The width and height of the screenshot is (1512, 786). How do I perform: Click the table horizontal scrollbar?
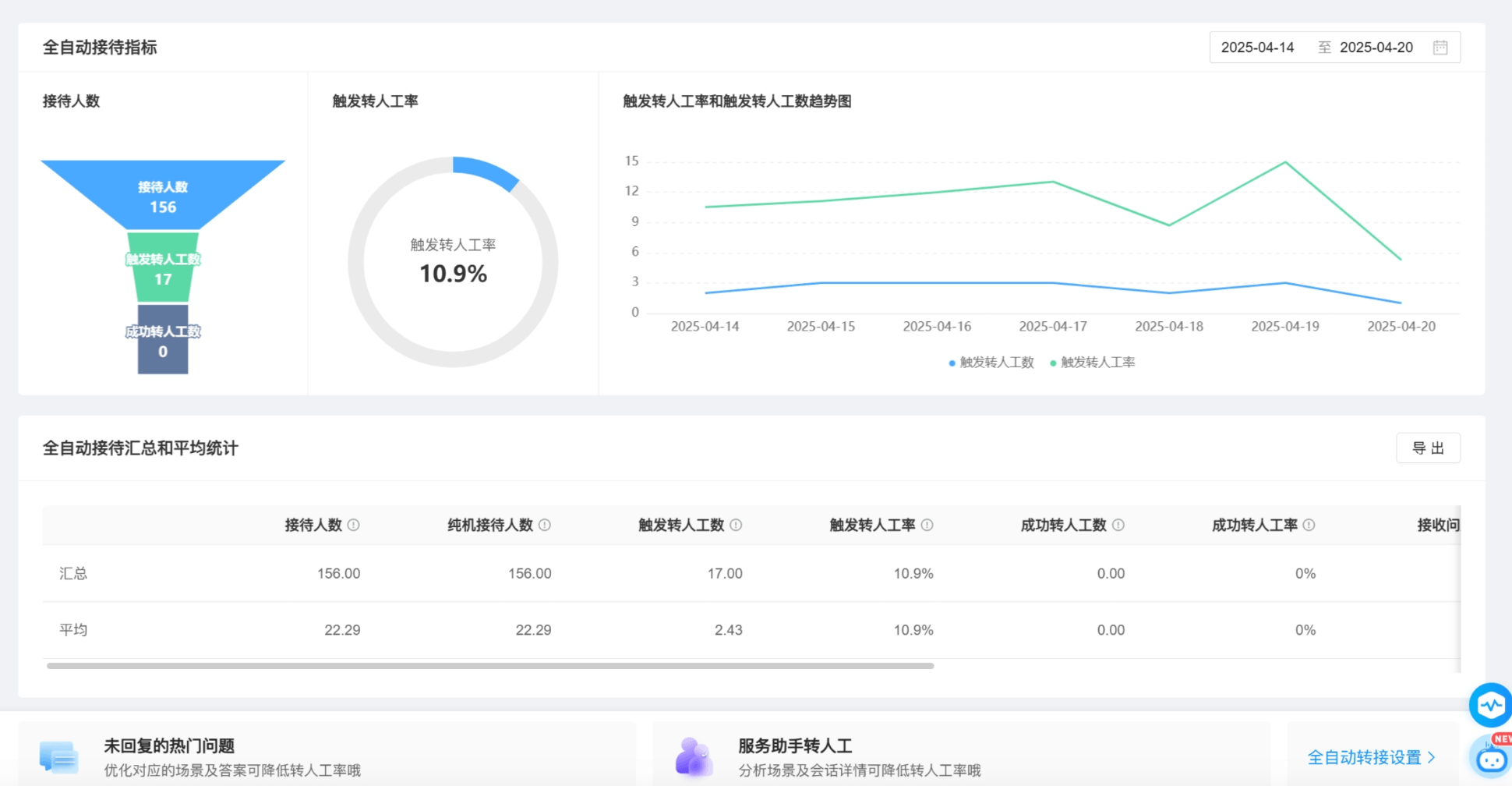pos(490,666)
